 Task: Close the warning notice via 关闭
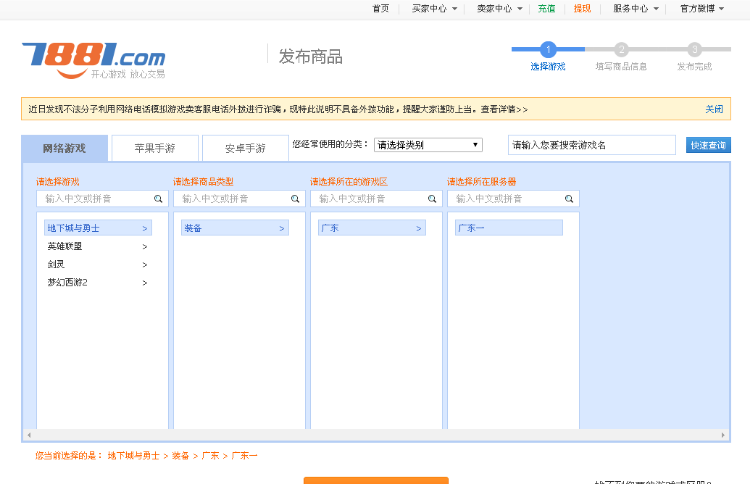(x=714, y=109)
